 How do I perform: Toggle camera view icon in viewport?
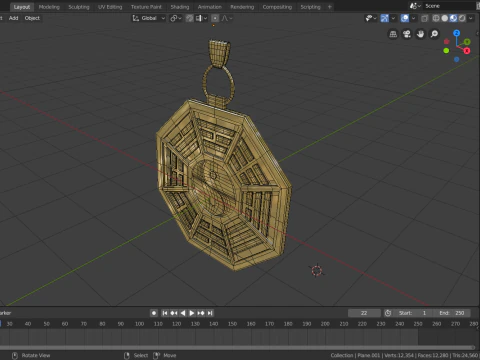tap(407, 34)
